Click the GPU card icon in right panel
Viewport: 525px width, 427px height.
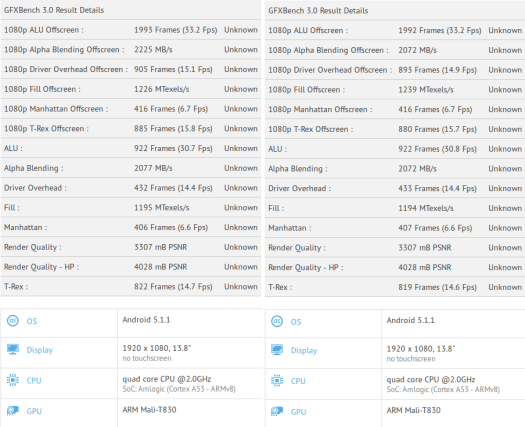coord(277,412)
